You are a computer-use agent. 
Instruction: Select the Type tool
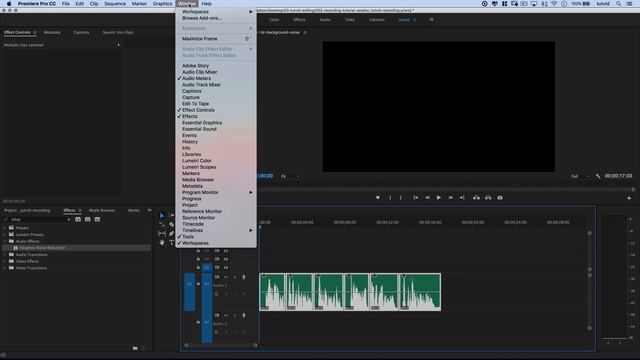pyautogui.click(x=171, y=242)
